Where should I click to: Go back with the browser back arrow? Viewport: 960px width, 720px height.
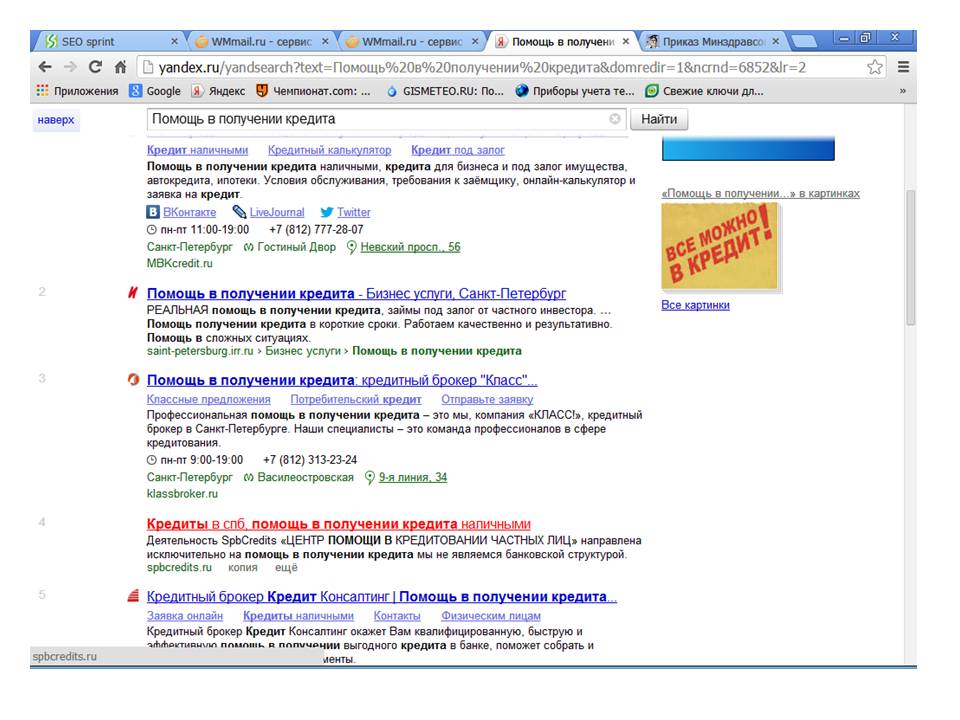45,67
